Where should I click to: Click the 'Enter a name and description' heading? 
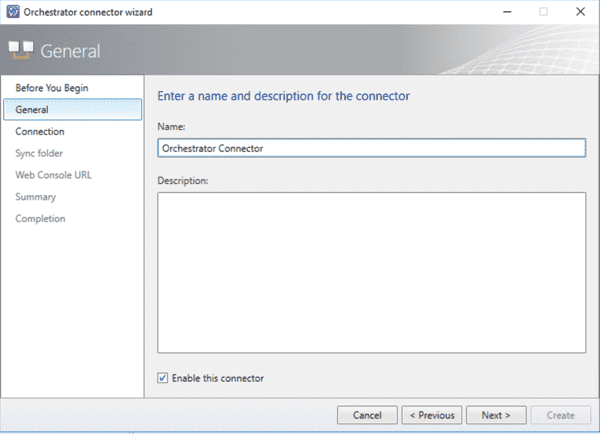(x=284, y=96)
